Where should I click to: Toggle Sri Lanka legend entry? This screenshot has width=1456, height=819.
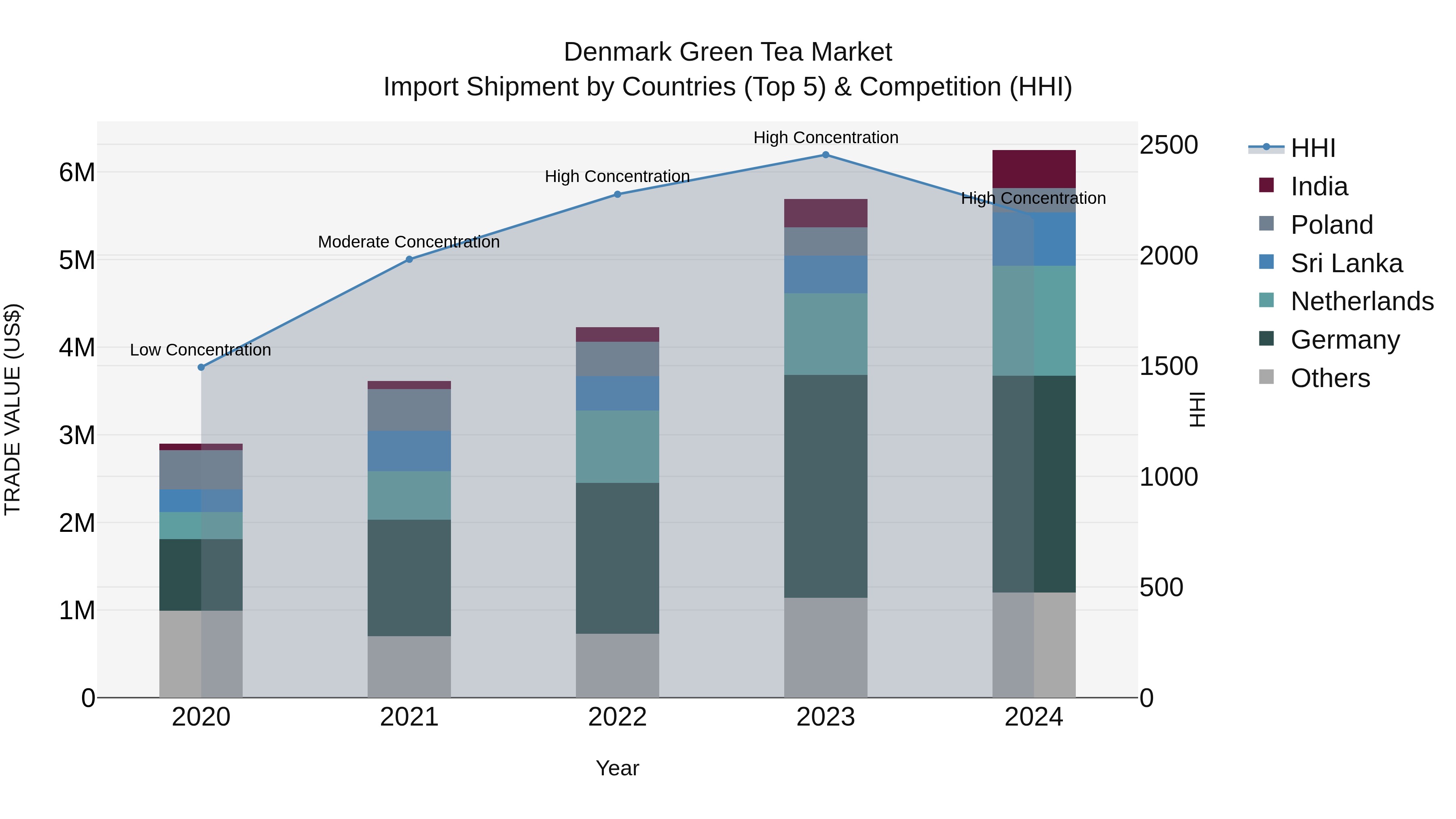coord(1331,263)
